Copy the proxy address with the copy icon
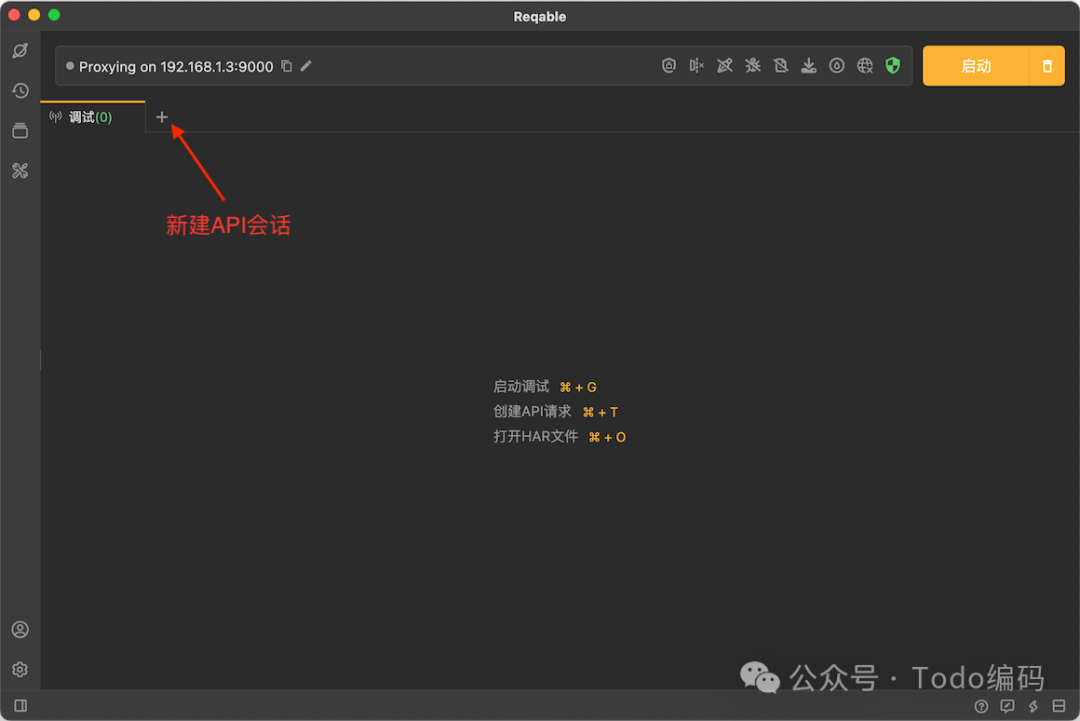Image resolution: width=1080 pixels, height=721 pixels. click(x=286, y=66)
